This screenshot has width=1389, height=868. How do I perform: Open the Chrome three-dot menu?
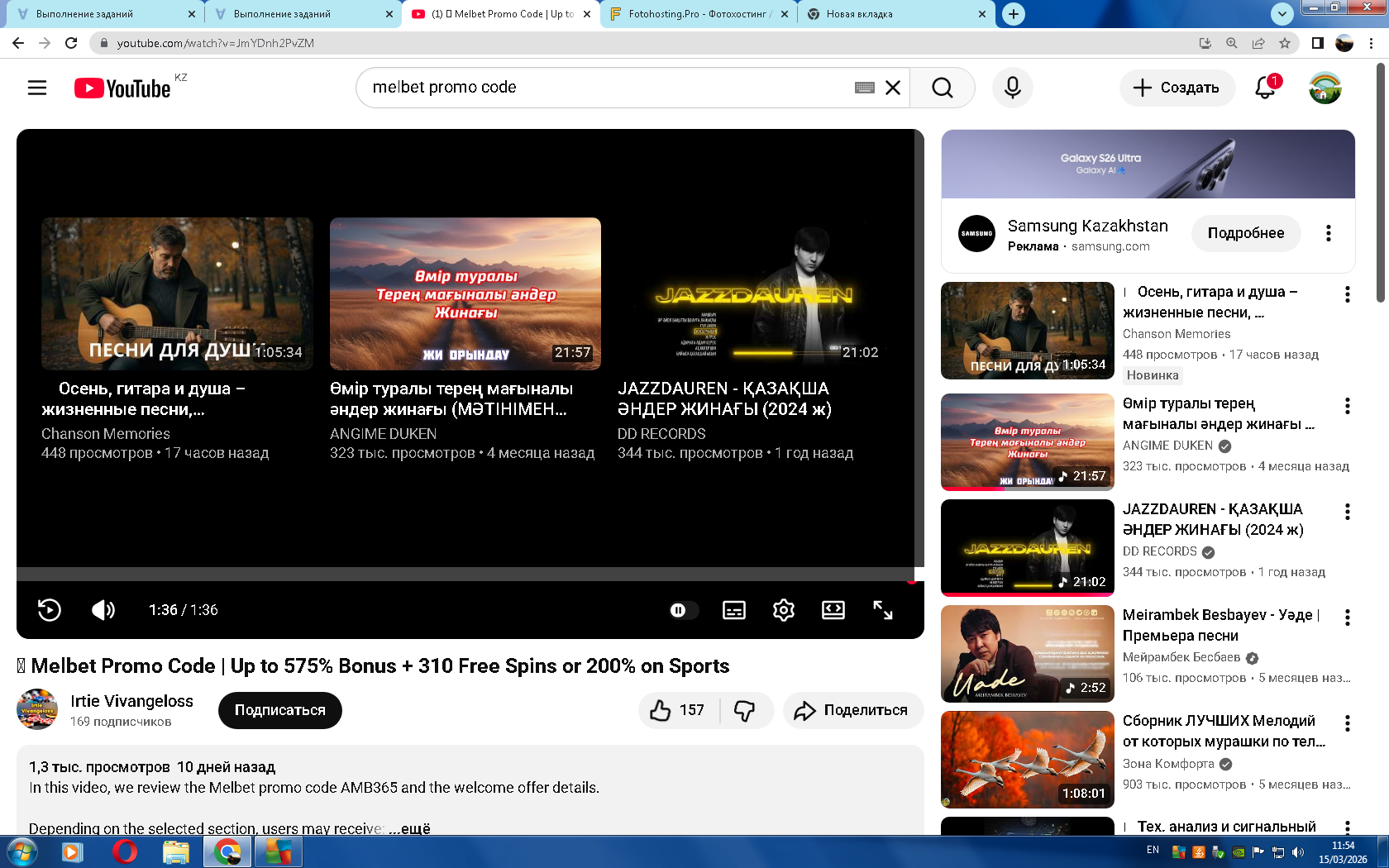pos(1372,43)
